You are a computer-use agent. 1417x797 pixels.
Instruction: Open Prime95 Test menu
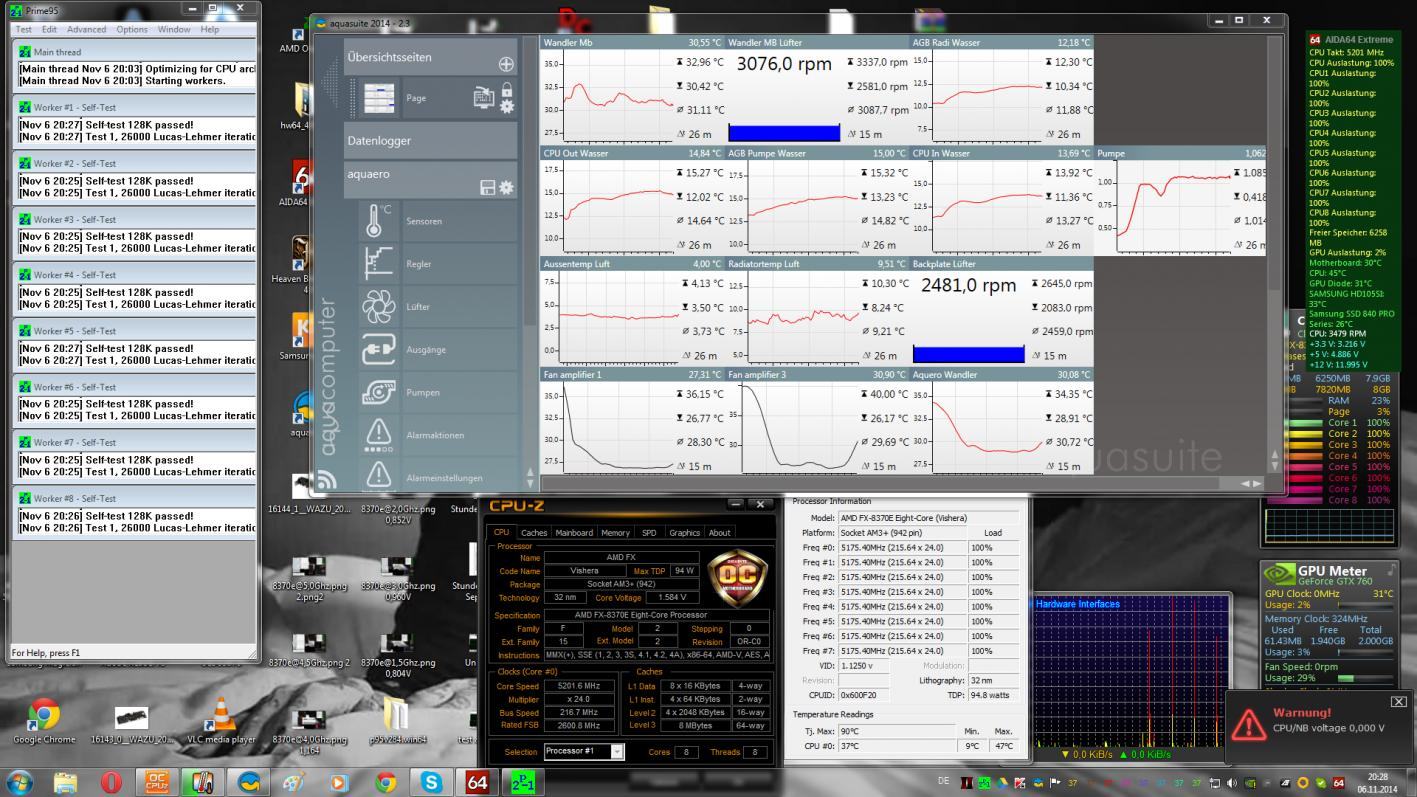[x=23, y=29]
